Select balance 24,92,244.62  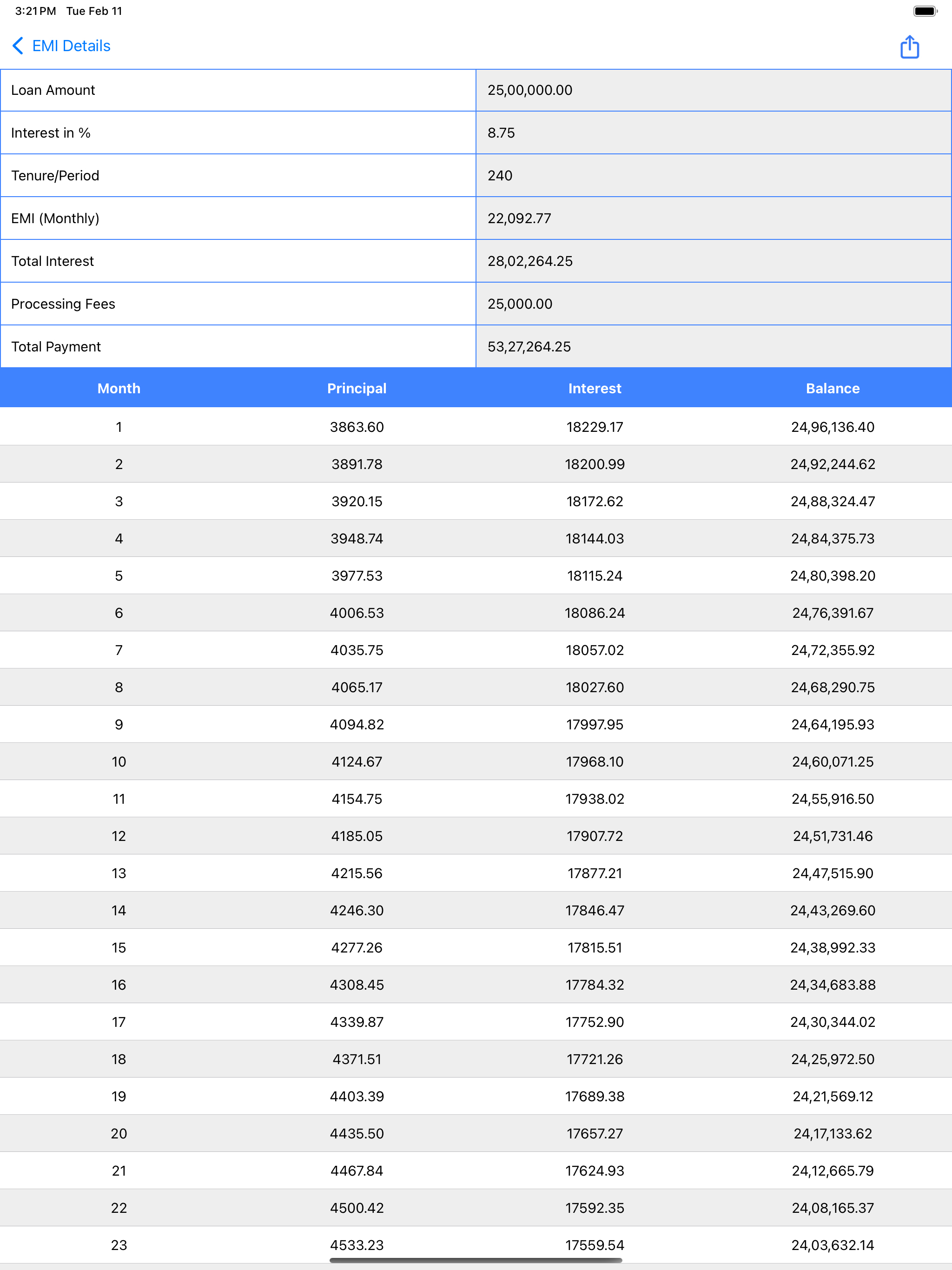pos(833,464)
